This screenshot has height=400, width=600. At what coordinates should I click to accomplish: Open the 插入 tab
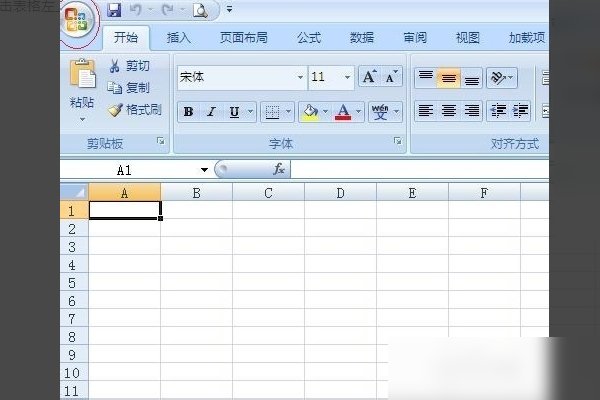[x=179, y=38]
